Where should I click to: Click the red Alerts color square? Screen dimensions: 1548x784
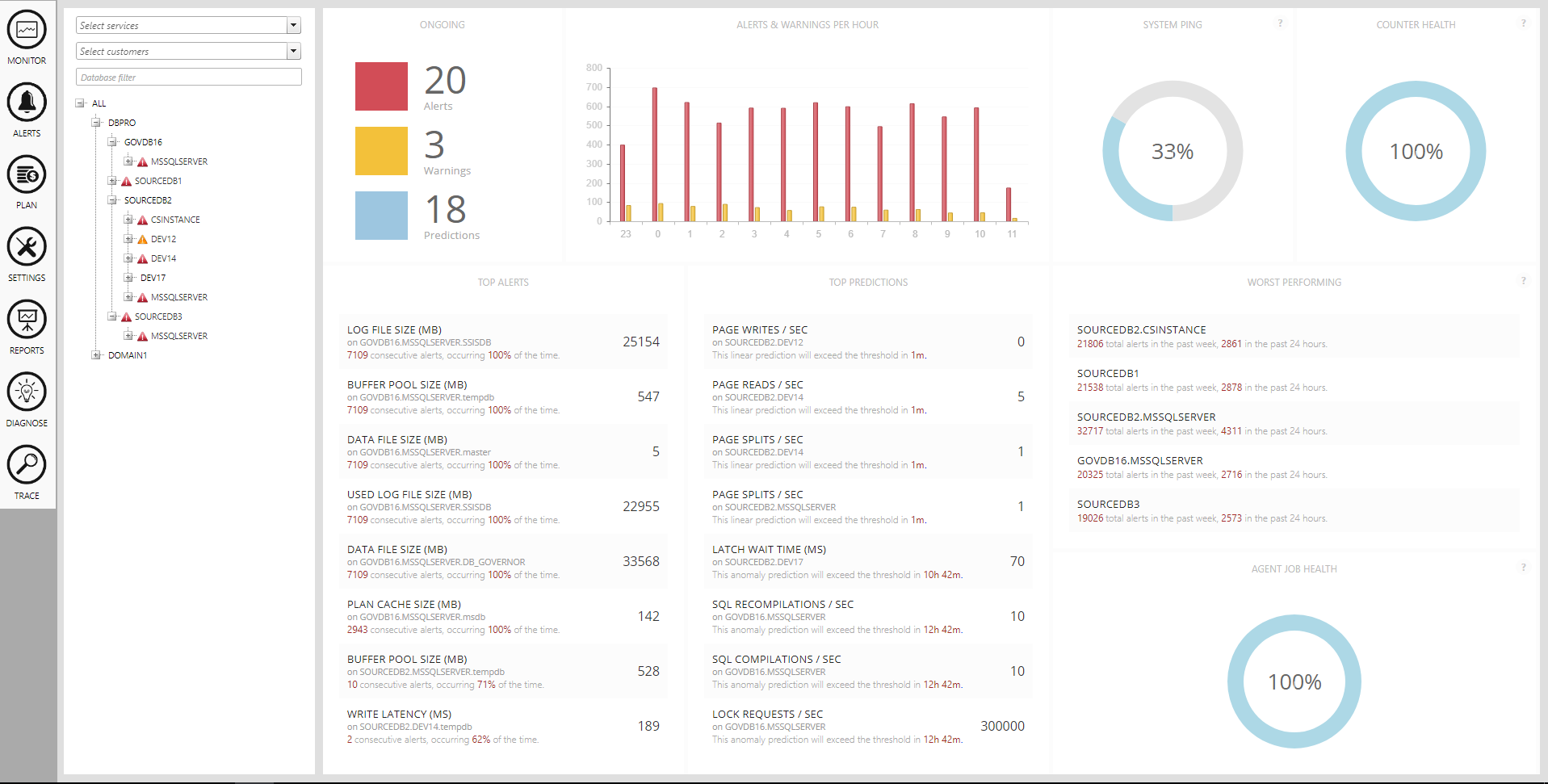pyautogui.click(x=381, y=86)
